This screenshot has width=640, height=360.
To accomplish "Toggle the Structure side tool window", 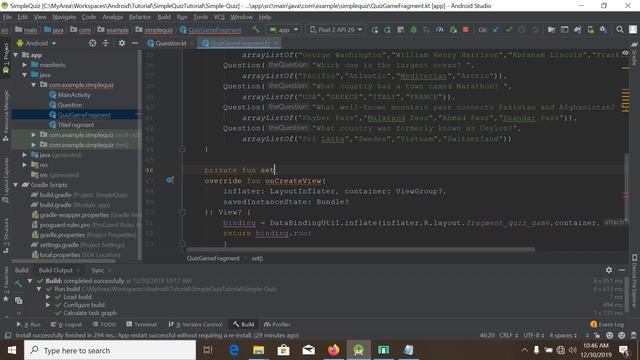I will 6,236.
